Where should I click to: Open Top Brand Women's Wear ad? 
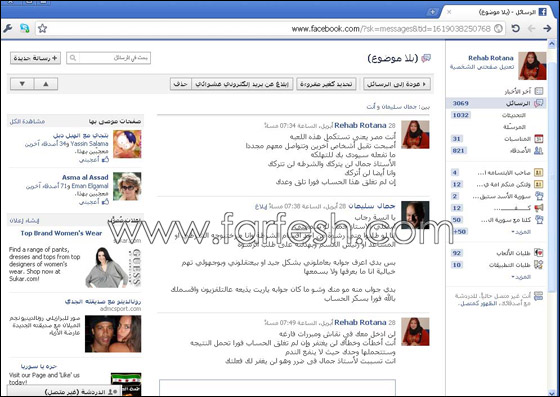(61, 233)
